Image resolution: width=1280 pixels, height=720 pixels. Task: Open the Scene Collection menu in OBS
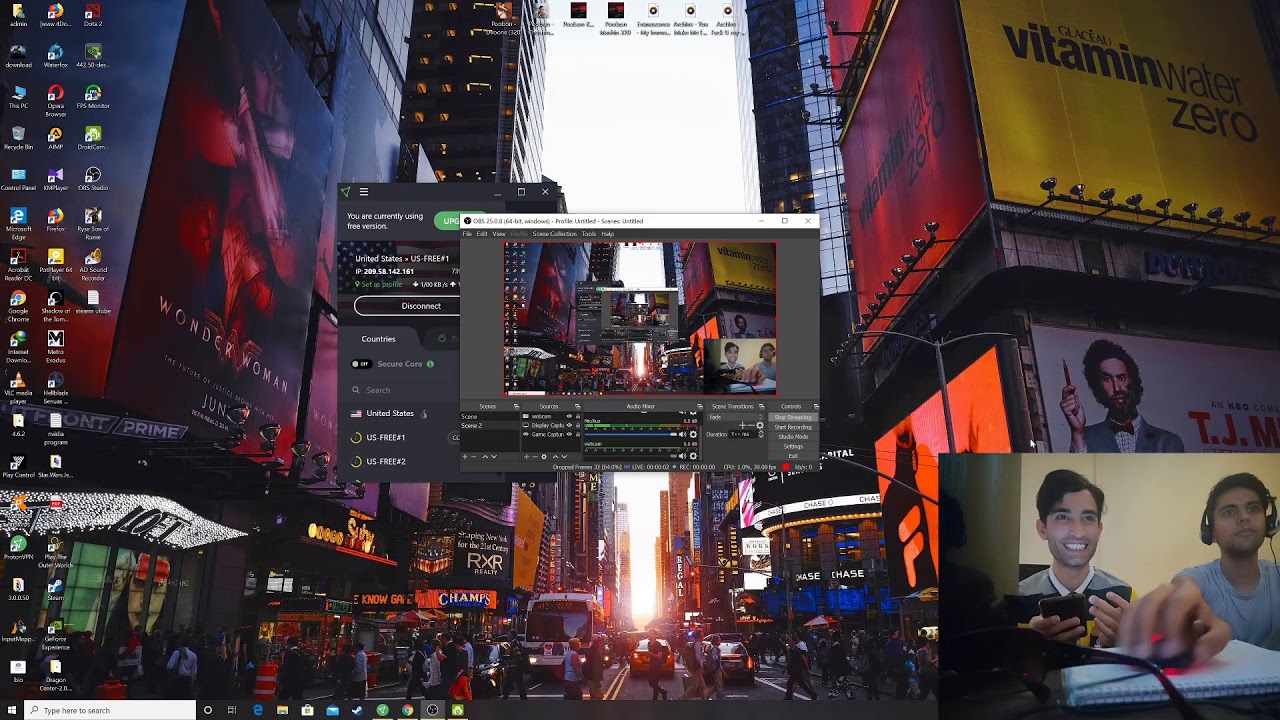coord(554,234)
